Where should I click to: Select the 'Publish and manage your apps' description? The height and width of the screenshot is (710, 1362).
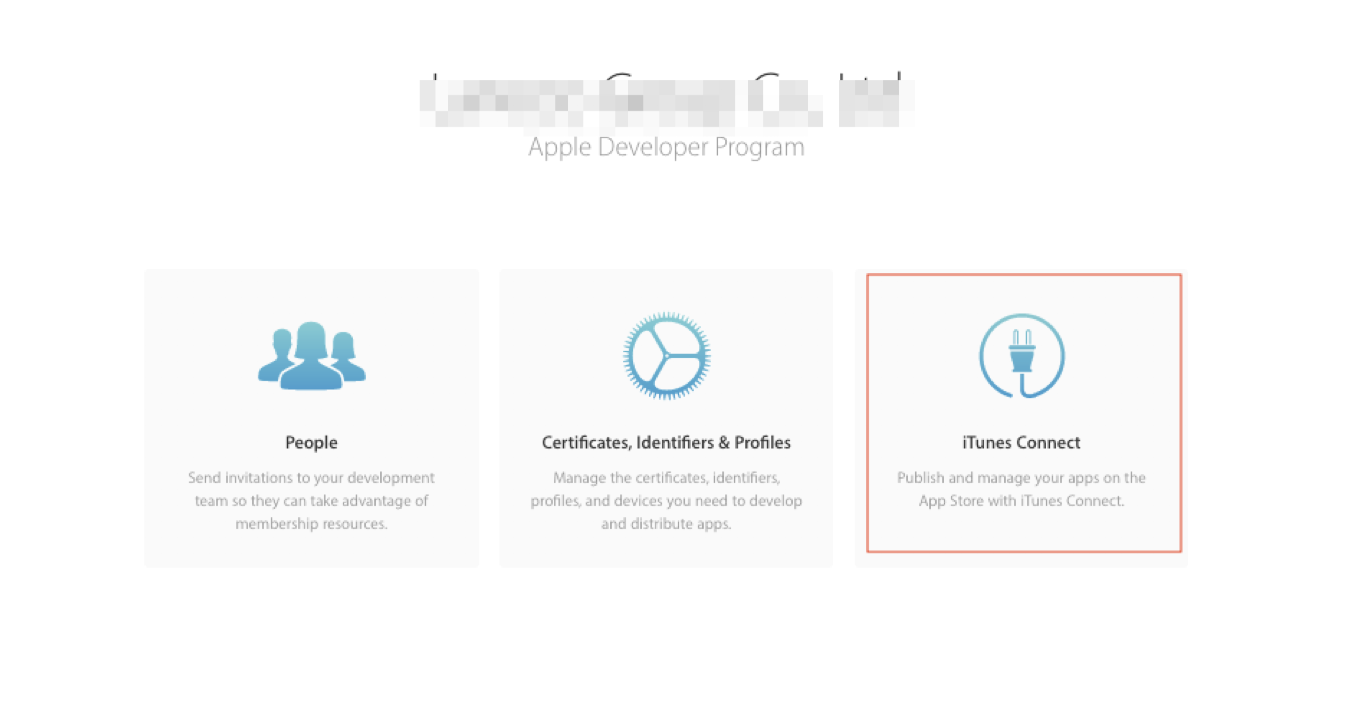click(1021, 489)
